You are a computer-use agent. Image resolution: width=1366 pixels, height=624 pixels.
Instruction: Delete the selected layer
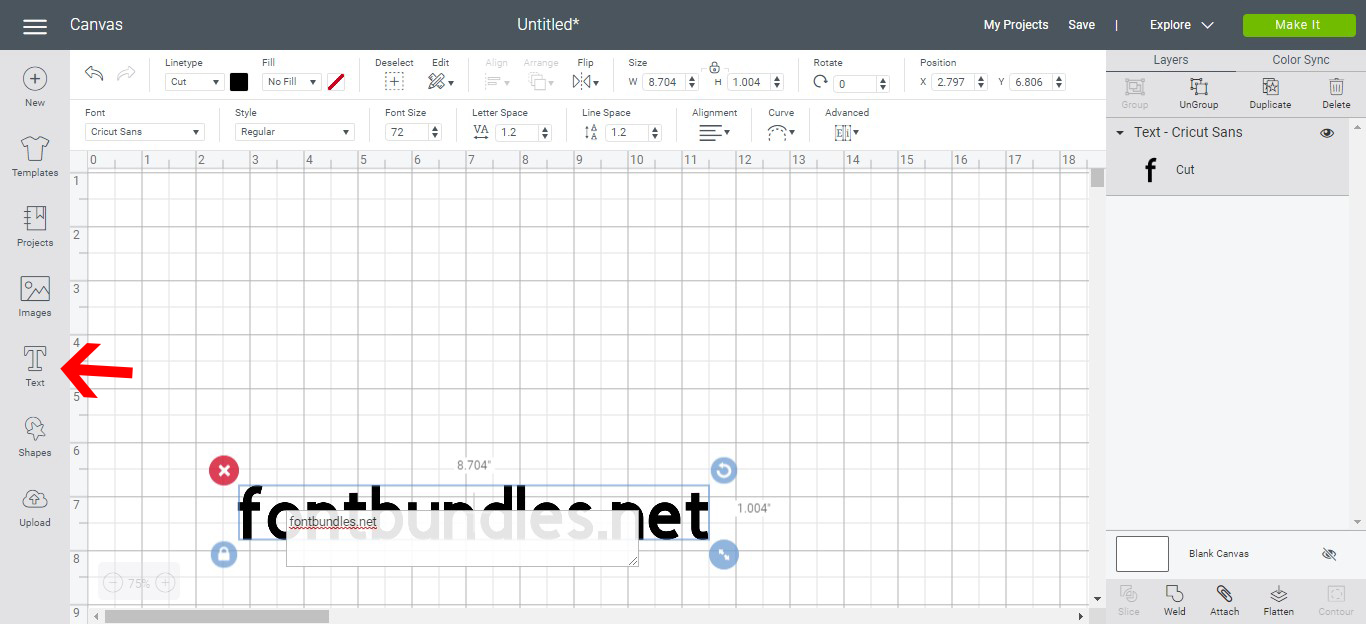(1336, 94)
